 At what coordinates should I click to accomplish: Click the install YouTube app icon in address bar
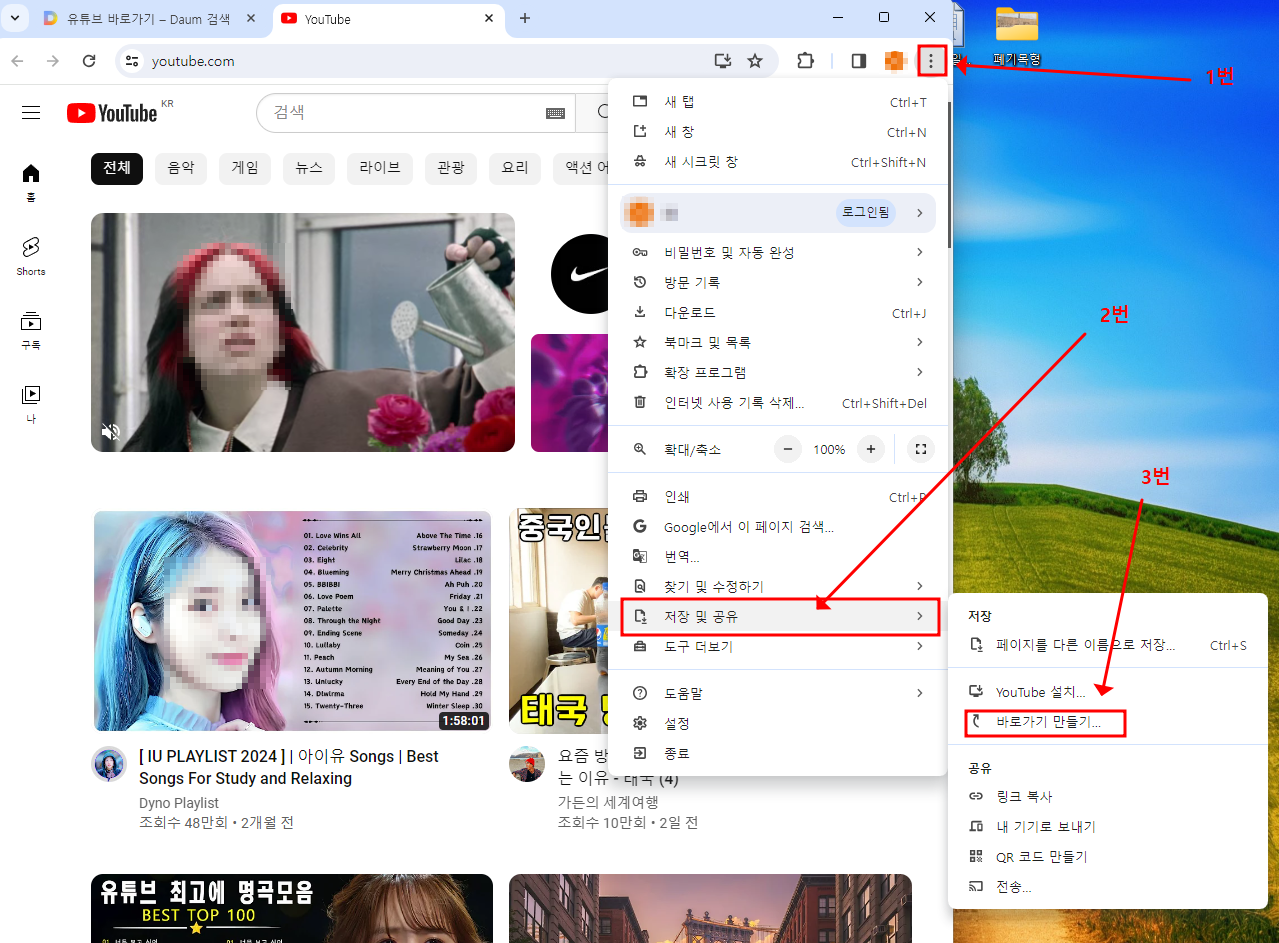pyautogui.click(x=723, y=61)
